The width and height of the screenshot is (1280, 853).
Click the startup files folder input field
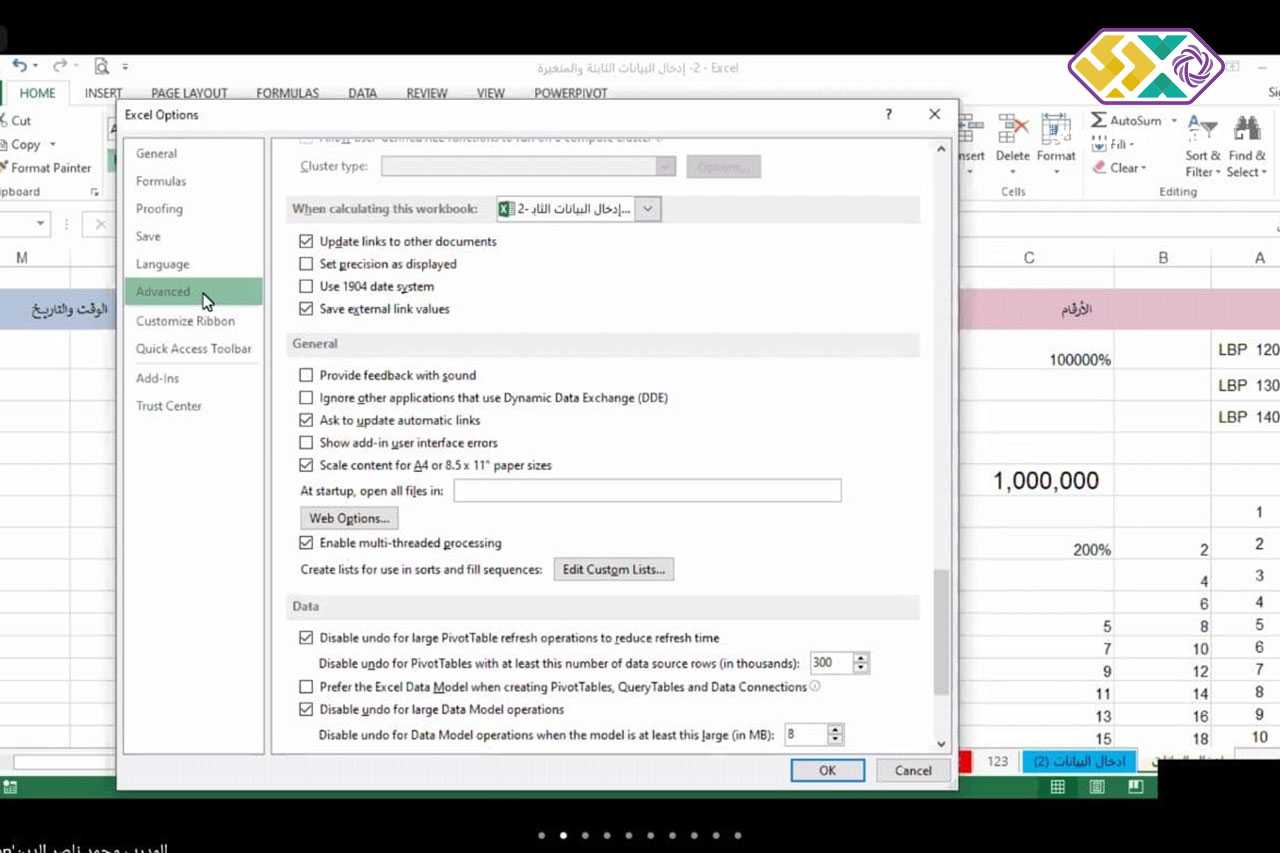(x=647, y=491)
